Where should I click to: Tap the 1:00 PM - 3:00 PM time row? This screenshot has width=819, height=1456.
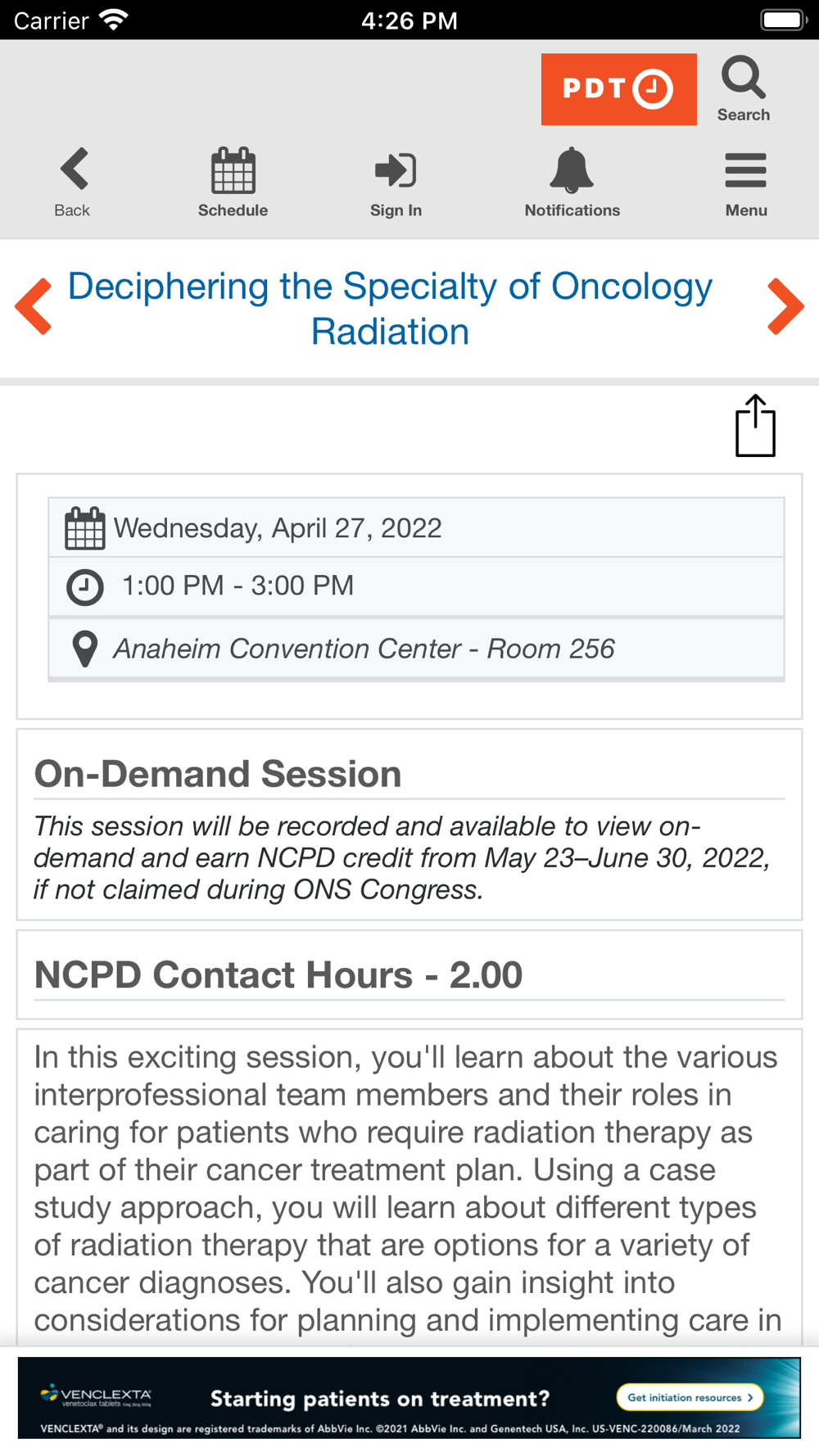pyautogui.click(x=416, y=587)
